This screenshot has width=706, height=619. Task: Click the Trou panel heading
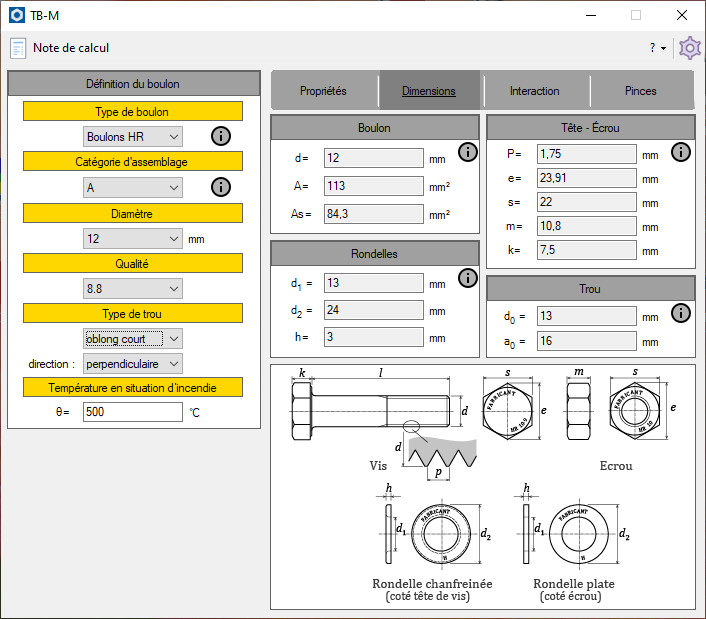pyautogui.click(x=590, y=289)
